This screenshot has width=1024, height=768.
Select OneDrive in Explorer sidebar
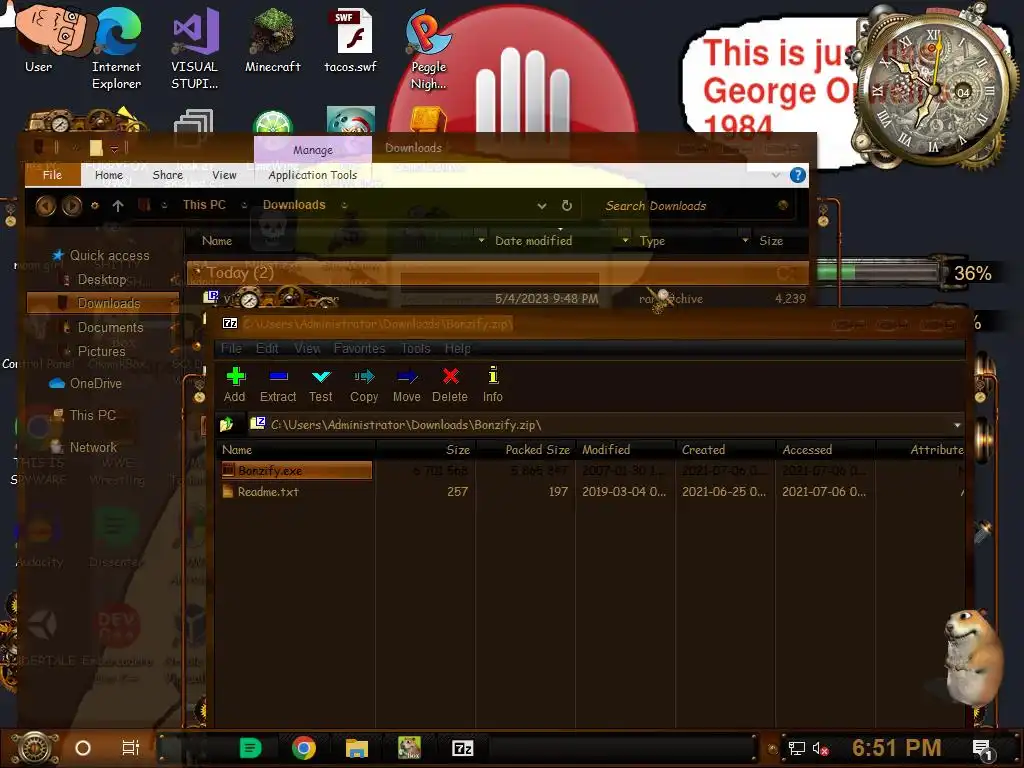86,383
